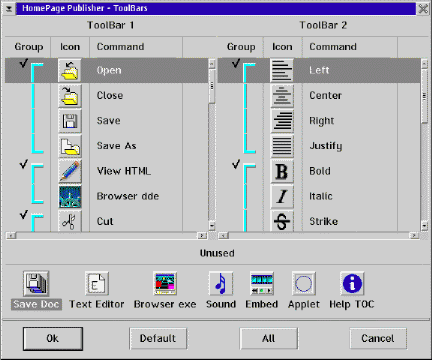Select the View HTML pencil icon

click(70, 171)
